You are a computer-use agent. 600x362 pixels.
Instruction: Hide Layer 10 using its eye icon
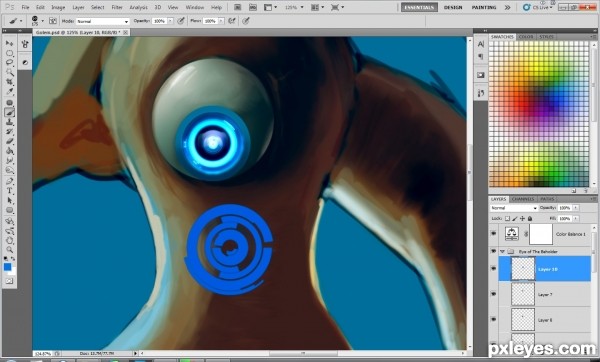(494, 269)
